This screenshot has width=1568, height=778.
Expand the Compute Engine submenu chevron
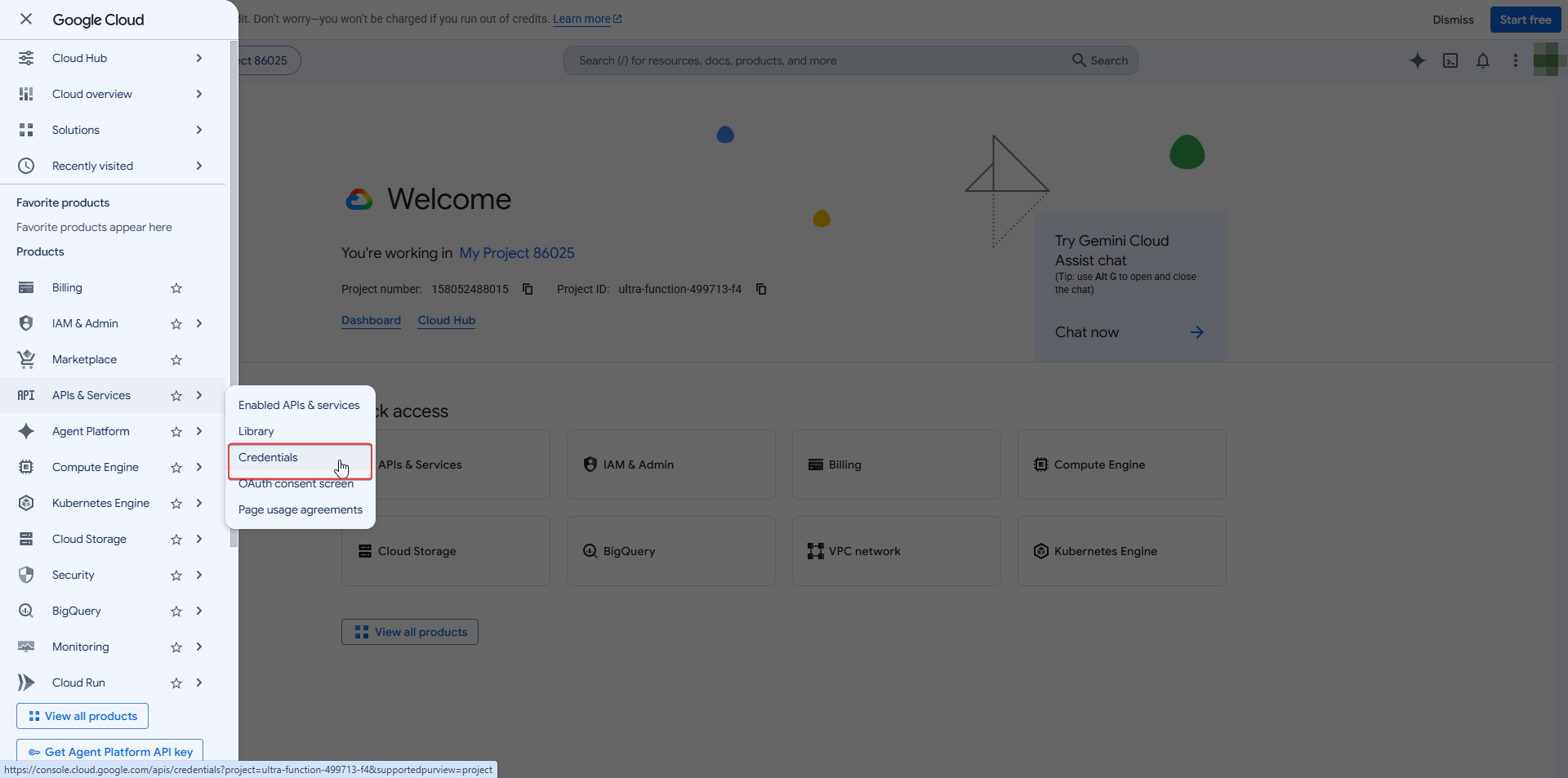tap(199, 467)
